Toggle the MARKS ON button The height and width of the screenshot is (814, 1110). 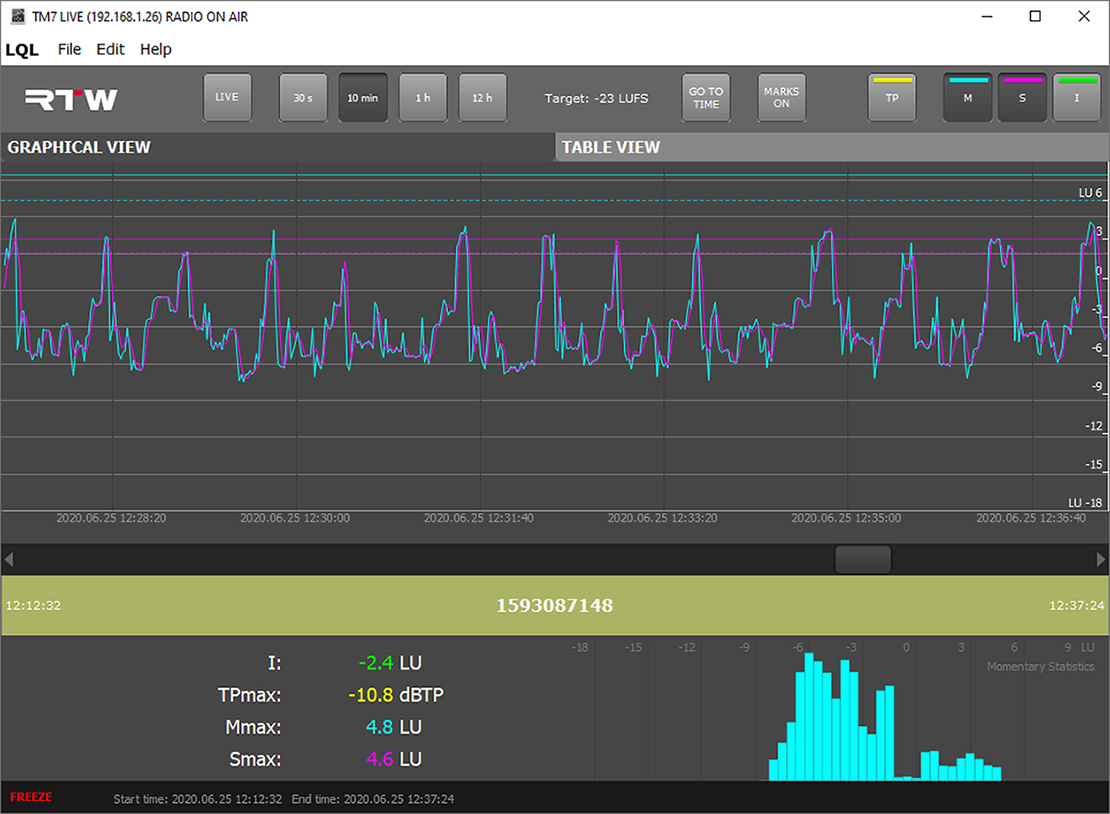tap(781, 98)
